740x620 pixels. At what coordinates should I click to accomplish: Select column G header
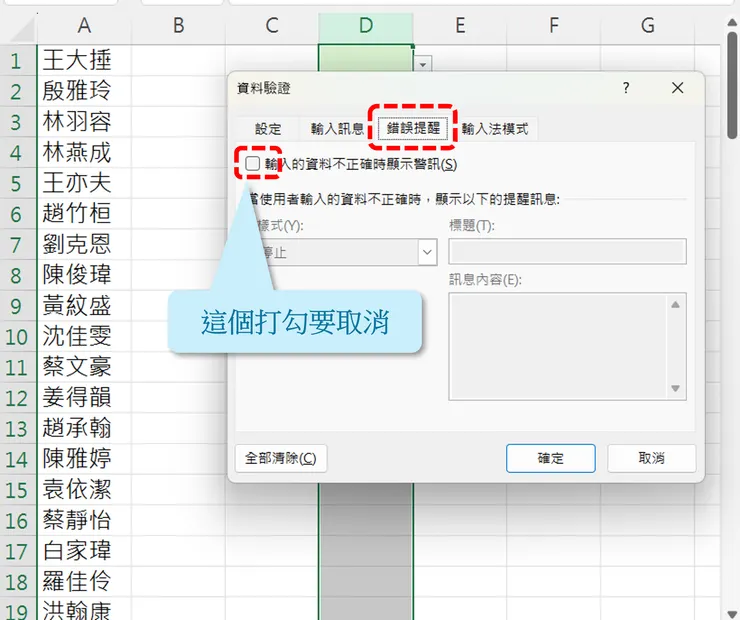pos(648,25)
